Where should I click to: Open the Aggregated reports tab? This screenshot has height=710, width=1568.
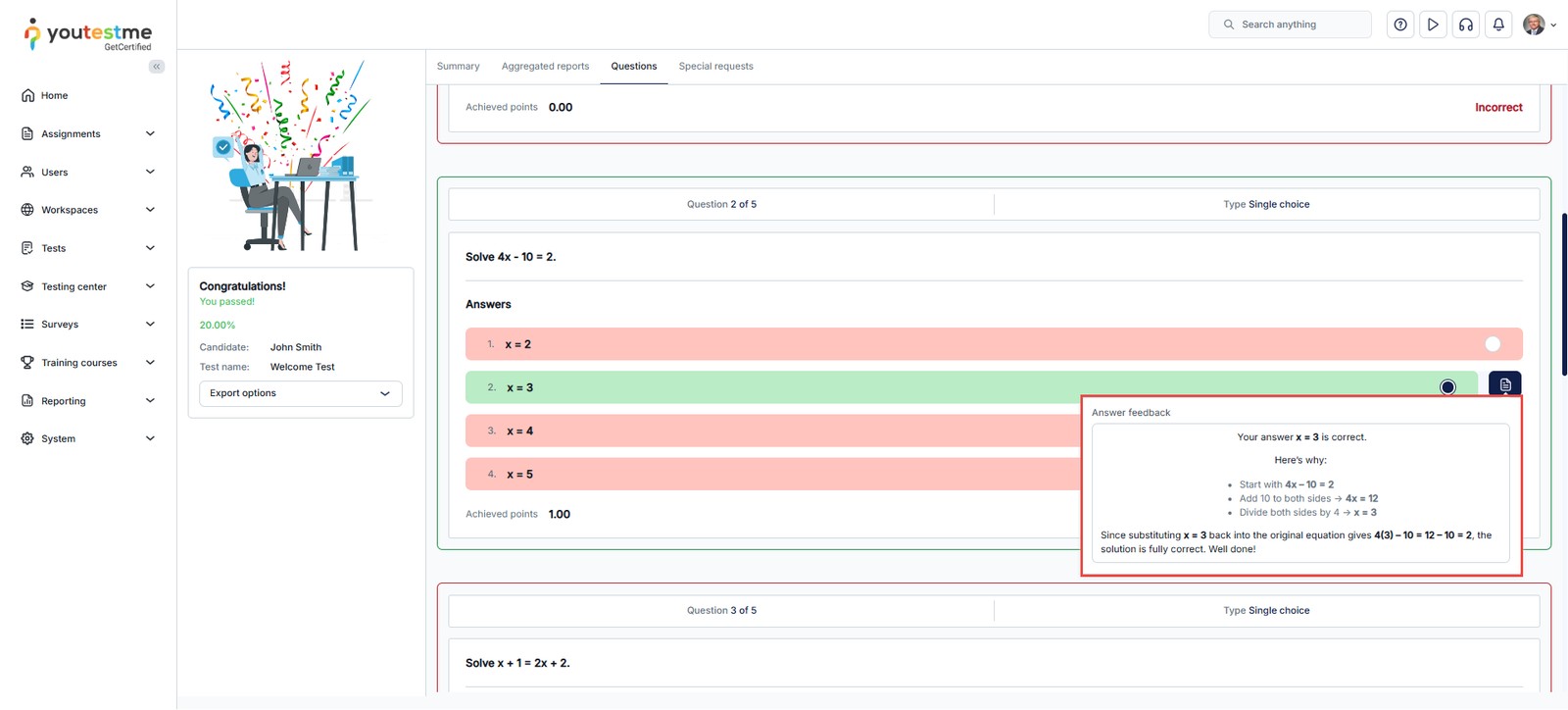pos(545,67)
